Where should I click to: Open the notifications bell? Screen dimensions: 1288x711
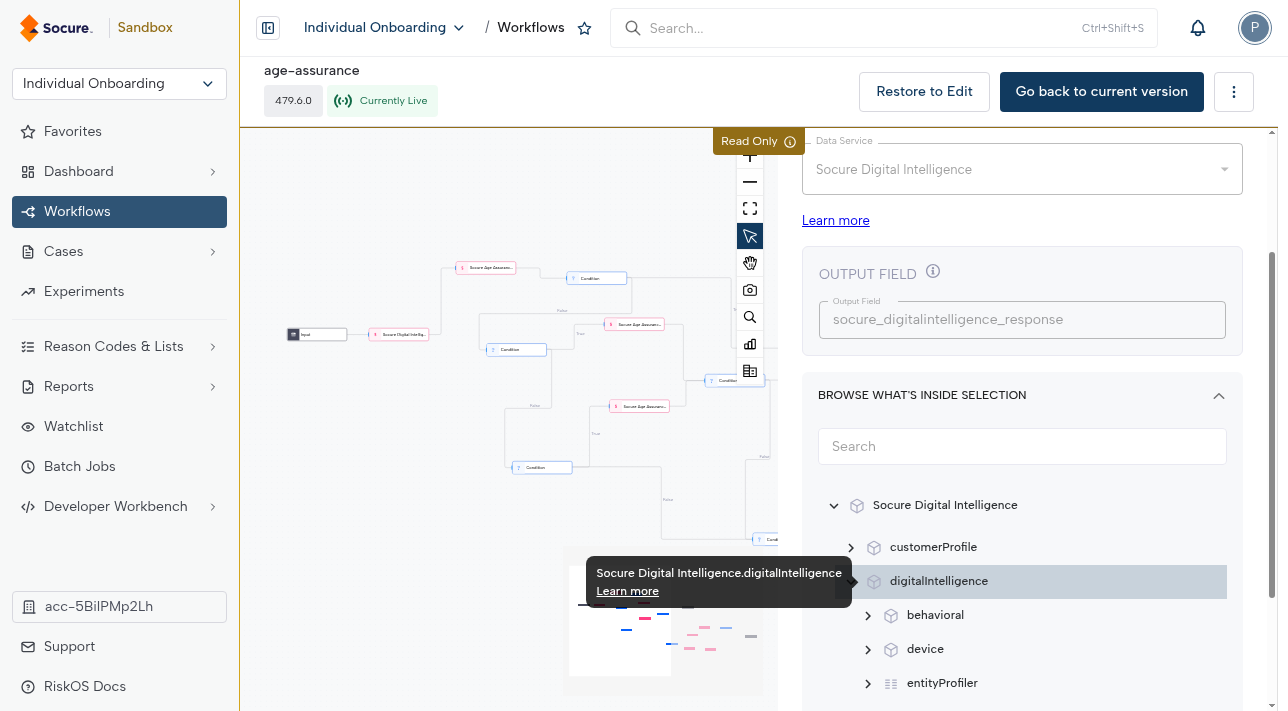pos(1198,28)
